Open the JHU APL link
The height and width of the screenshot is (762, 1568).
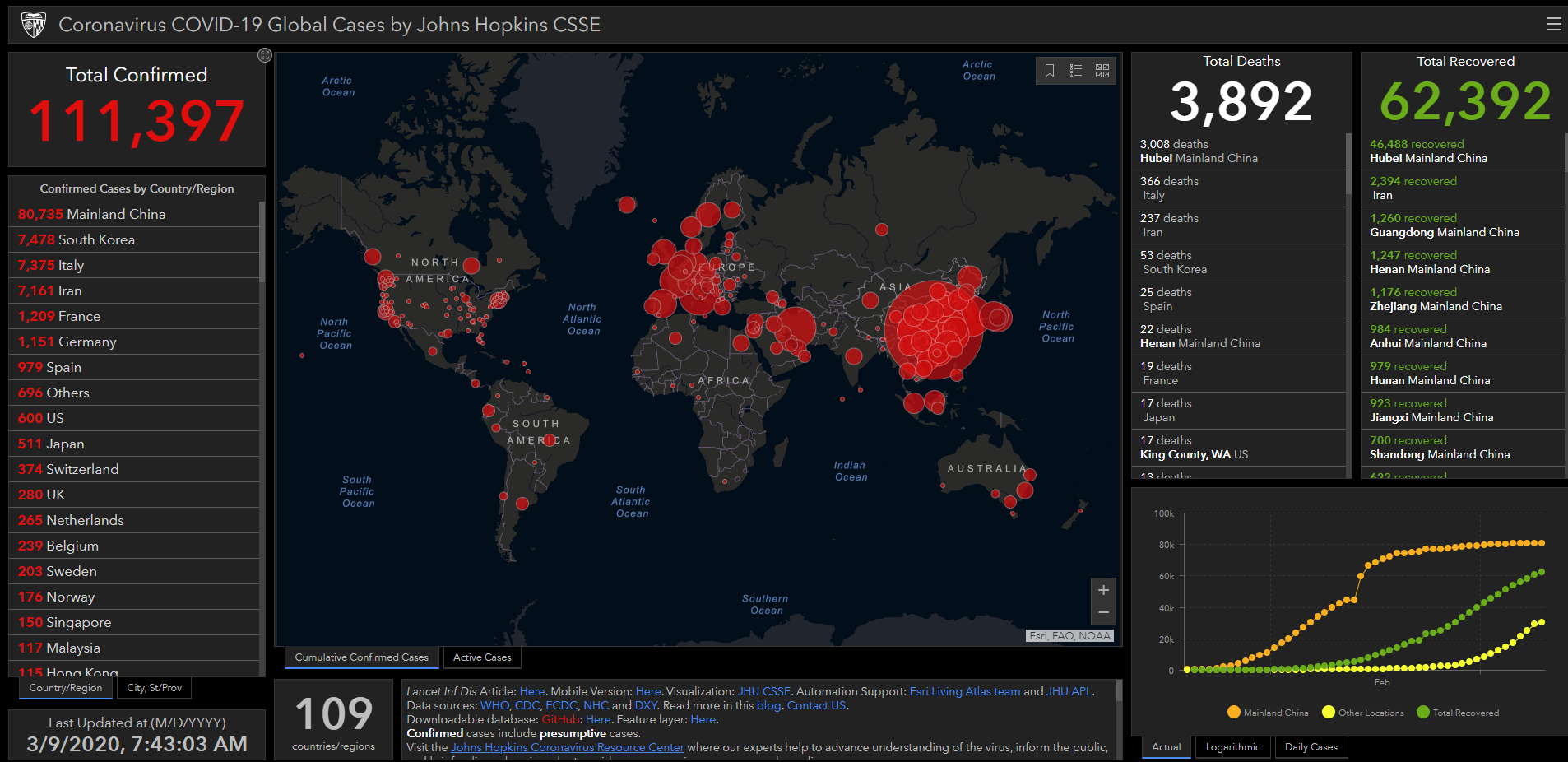1069,691
